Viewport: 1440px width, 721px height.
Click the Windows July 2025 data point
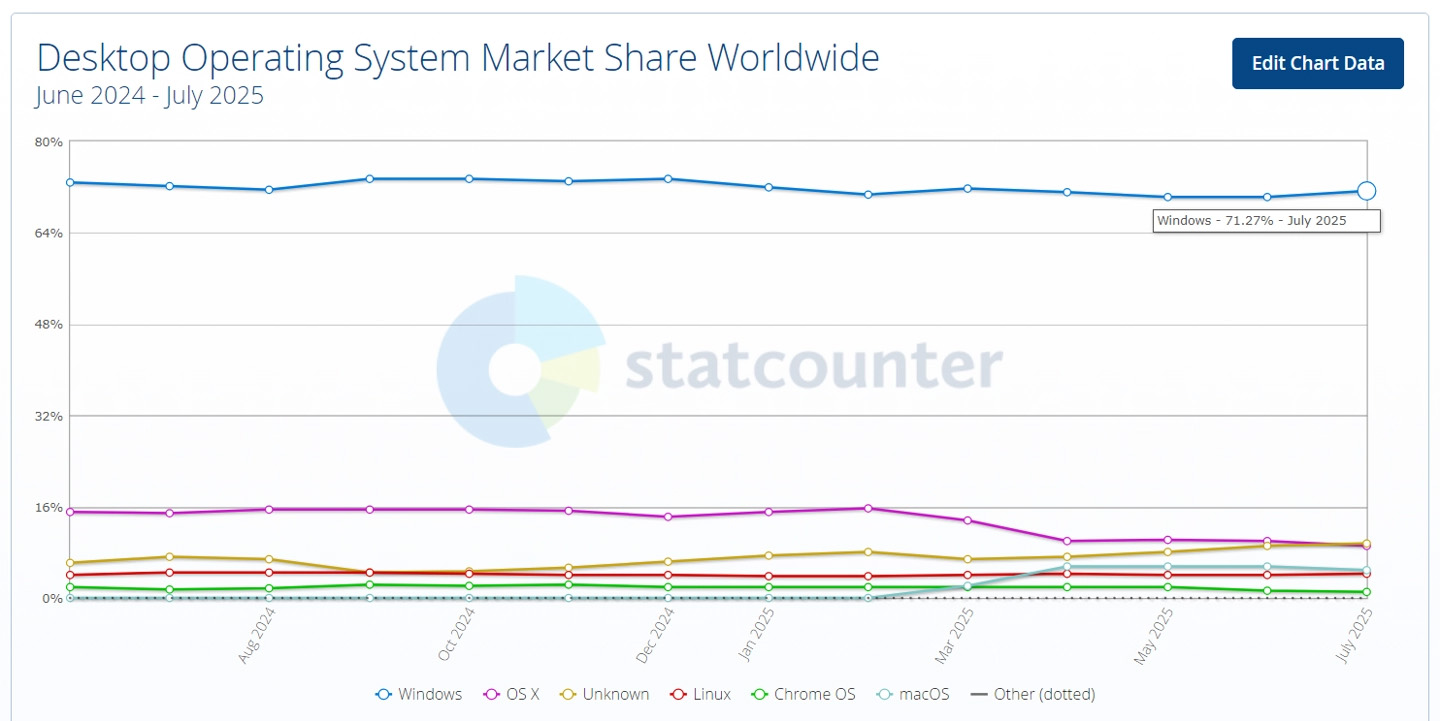pos(1366,191)
